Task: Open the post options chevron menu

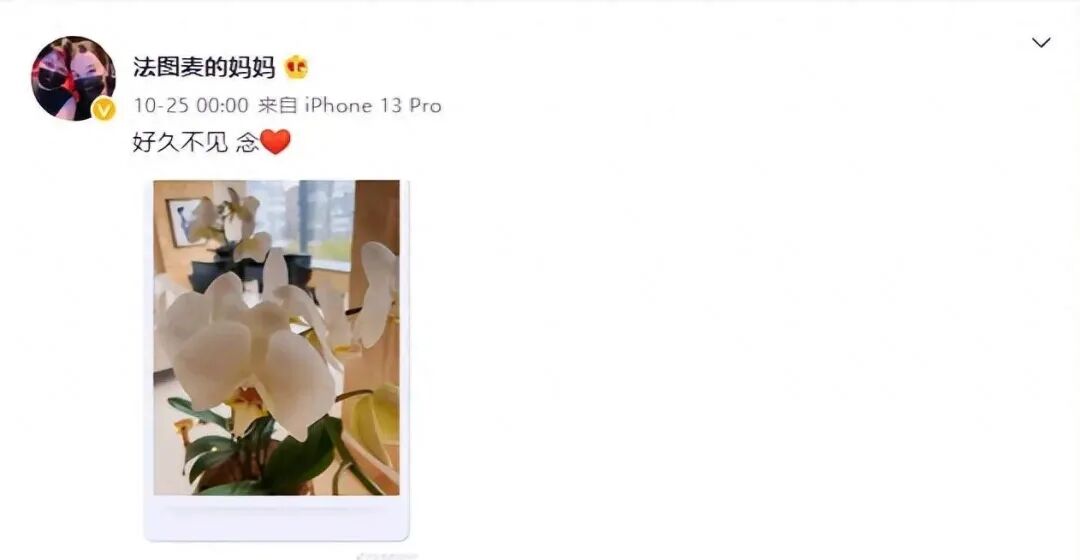Action: tap(1041, 43)
